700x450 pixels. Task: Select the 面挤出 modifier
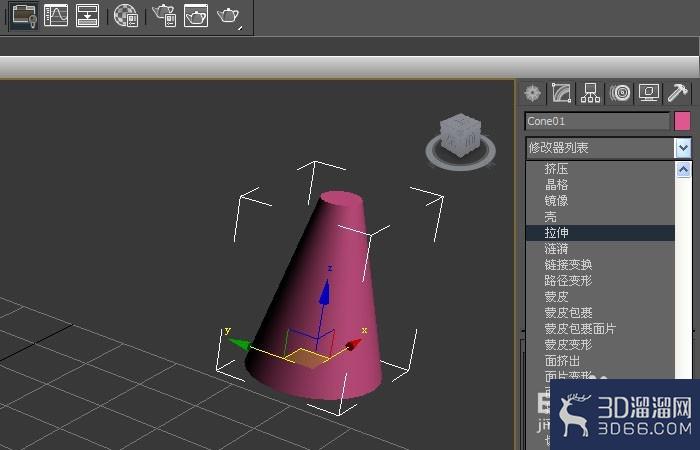tap(600, 361)
